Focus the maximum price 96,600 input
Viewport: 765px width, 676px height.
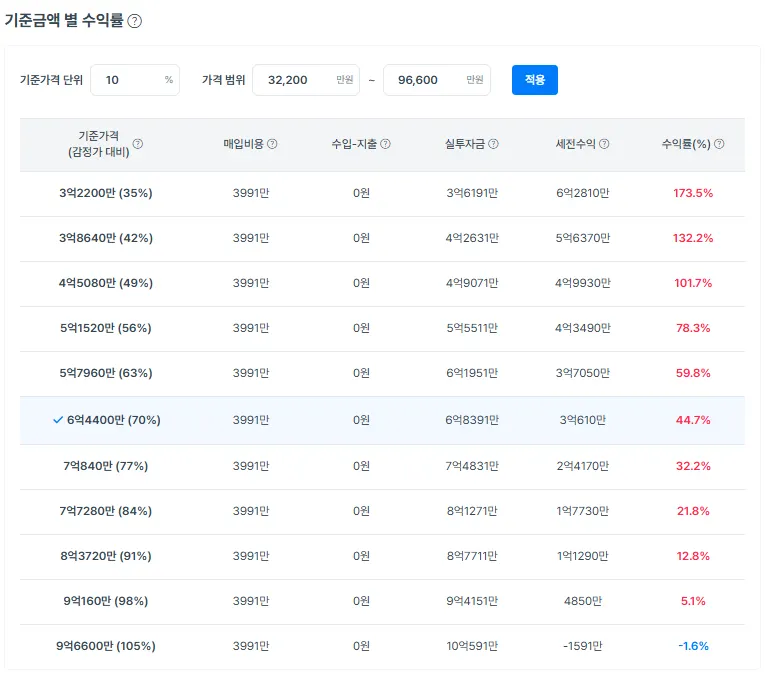point(437,80)
